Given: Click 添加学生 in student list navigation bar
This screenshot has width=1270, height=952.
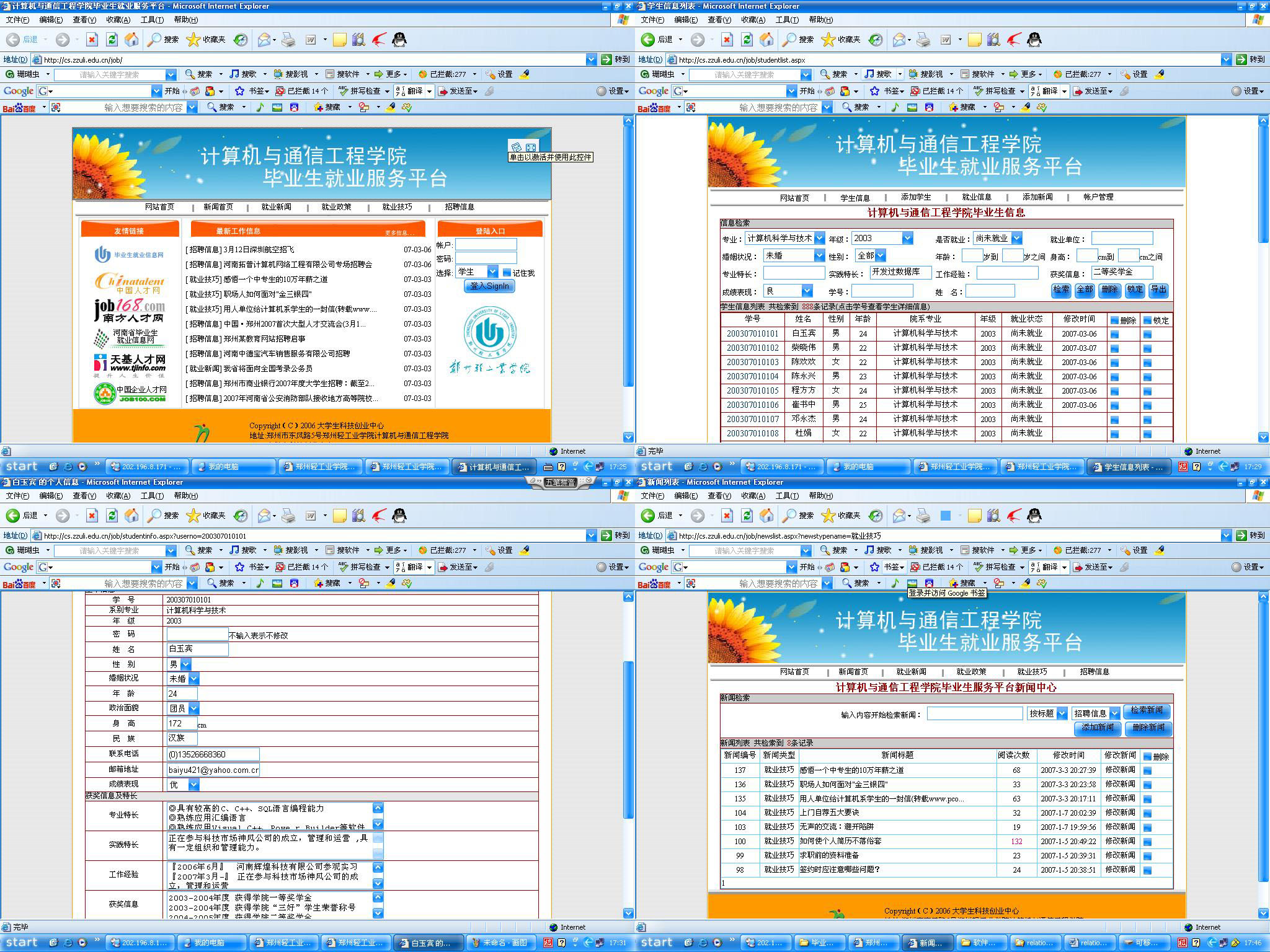Looking at the screenshot, I should coord(916,198).
